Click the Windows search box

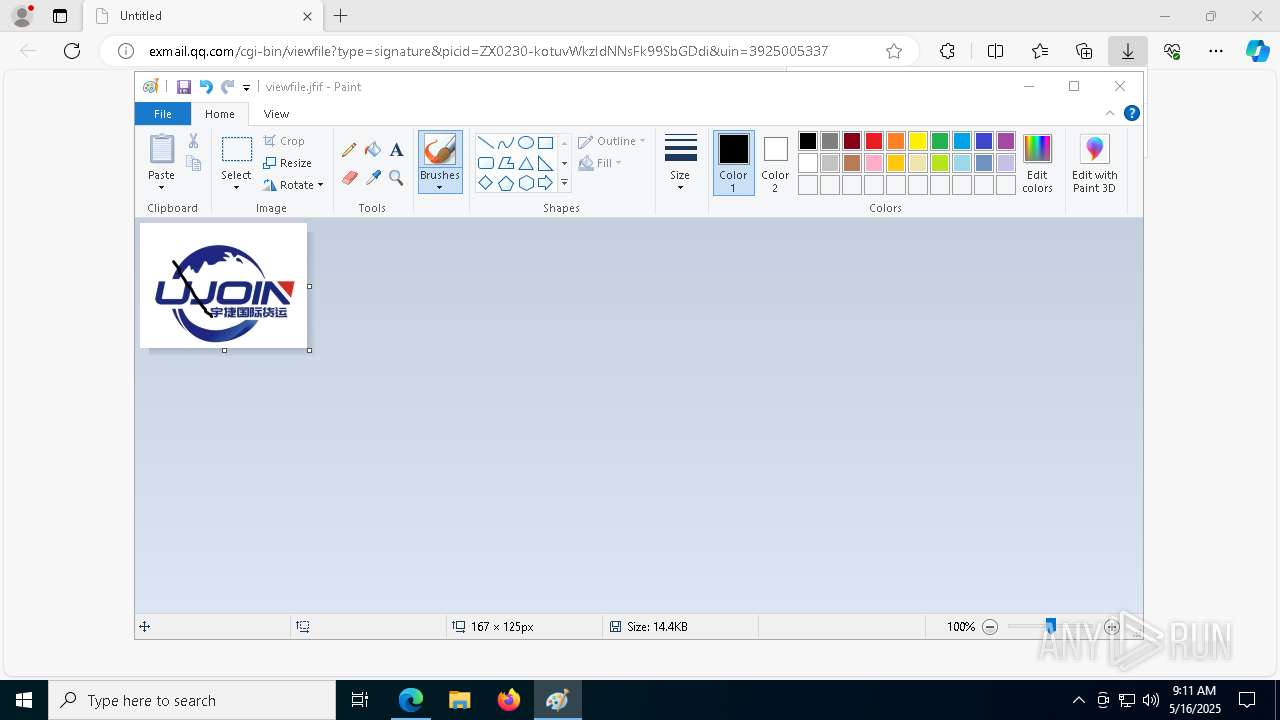(x=192, y=700)
